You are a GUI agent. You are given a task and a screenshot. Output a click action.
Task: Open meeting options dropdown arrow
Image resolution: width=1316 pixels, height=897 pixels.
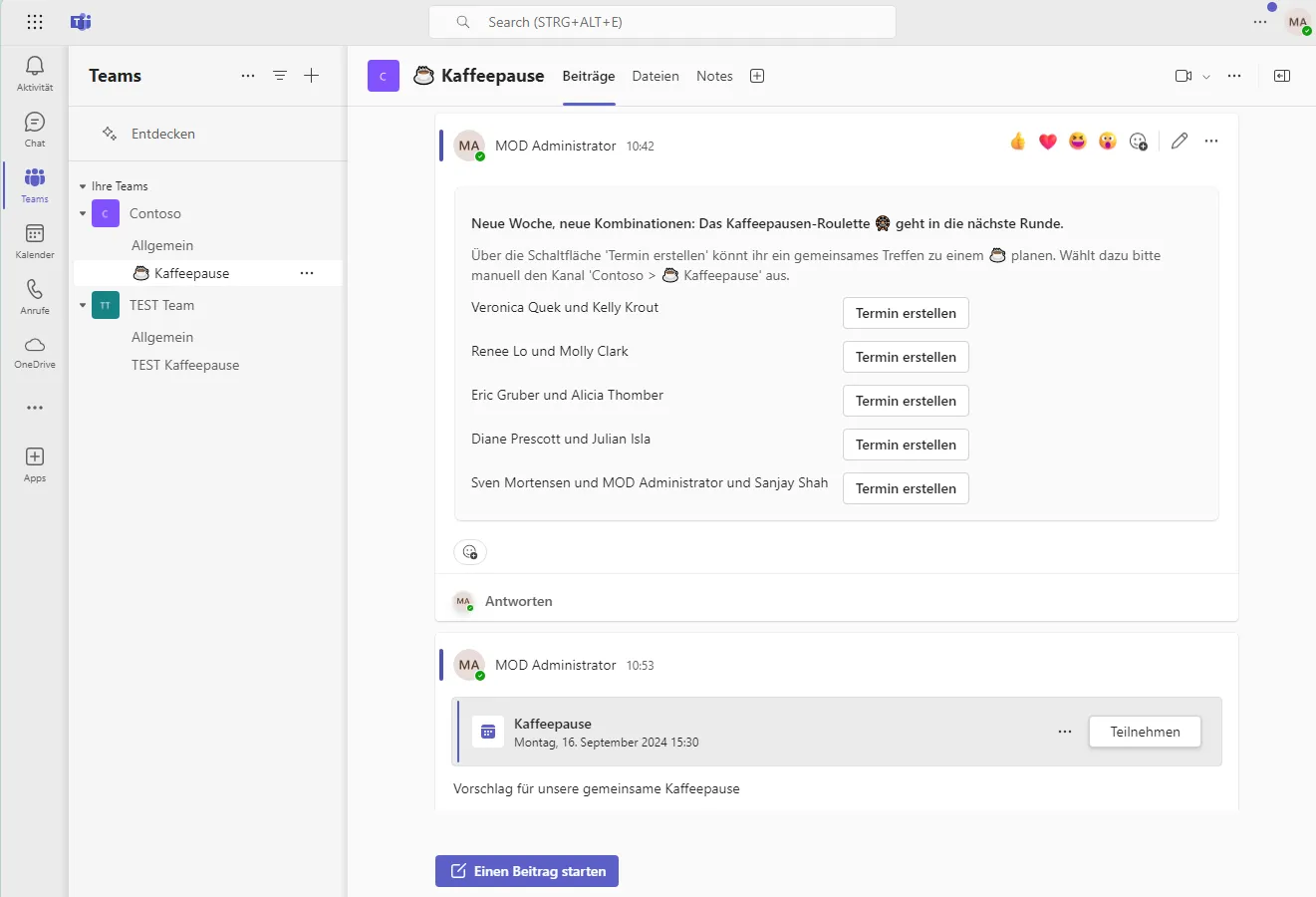point(1206,77)
